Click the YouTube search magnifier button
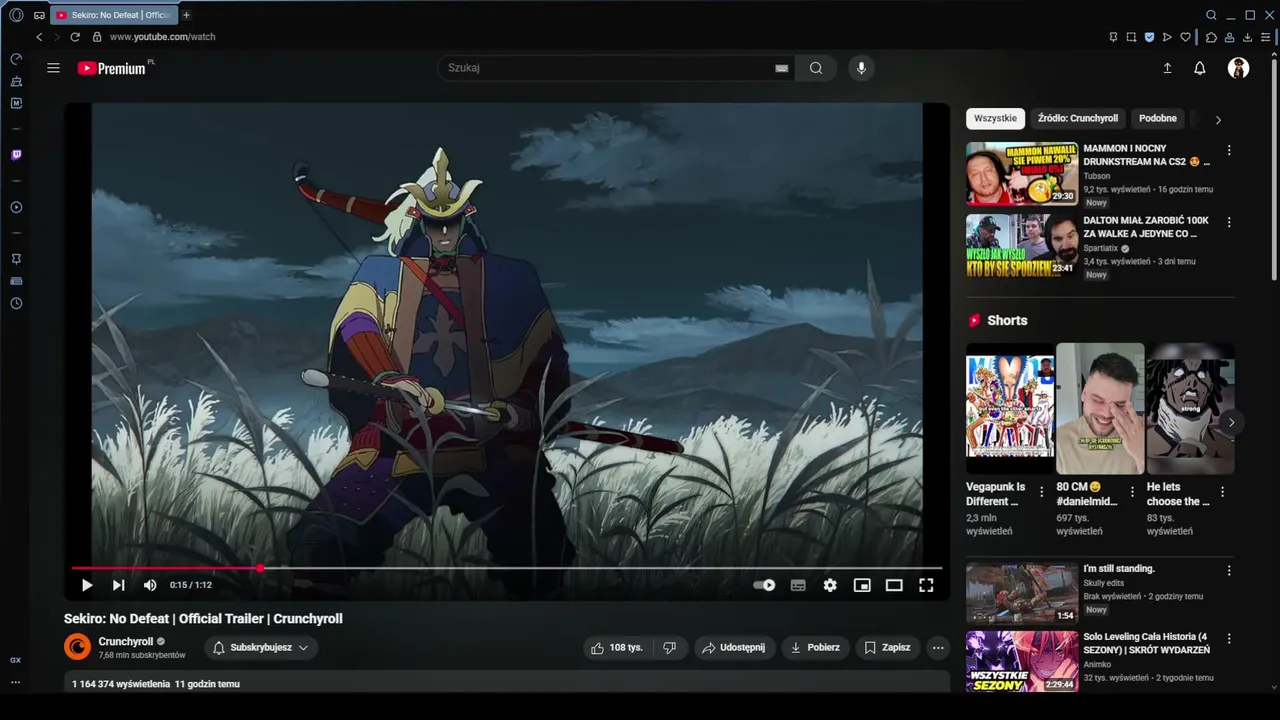The width and height of the screenshot is (1280, 720). point(816,68)
